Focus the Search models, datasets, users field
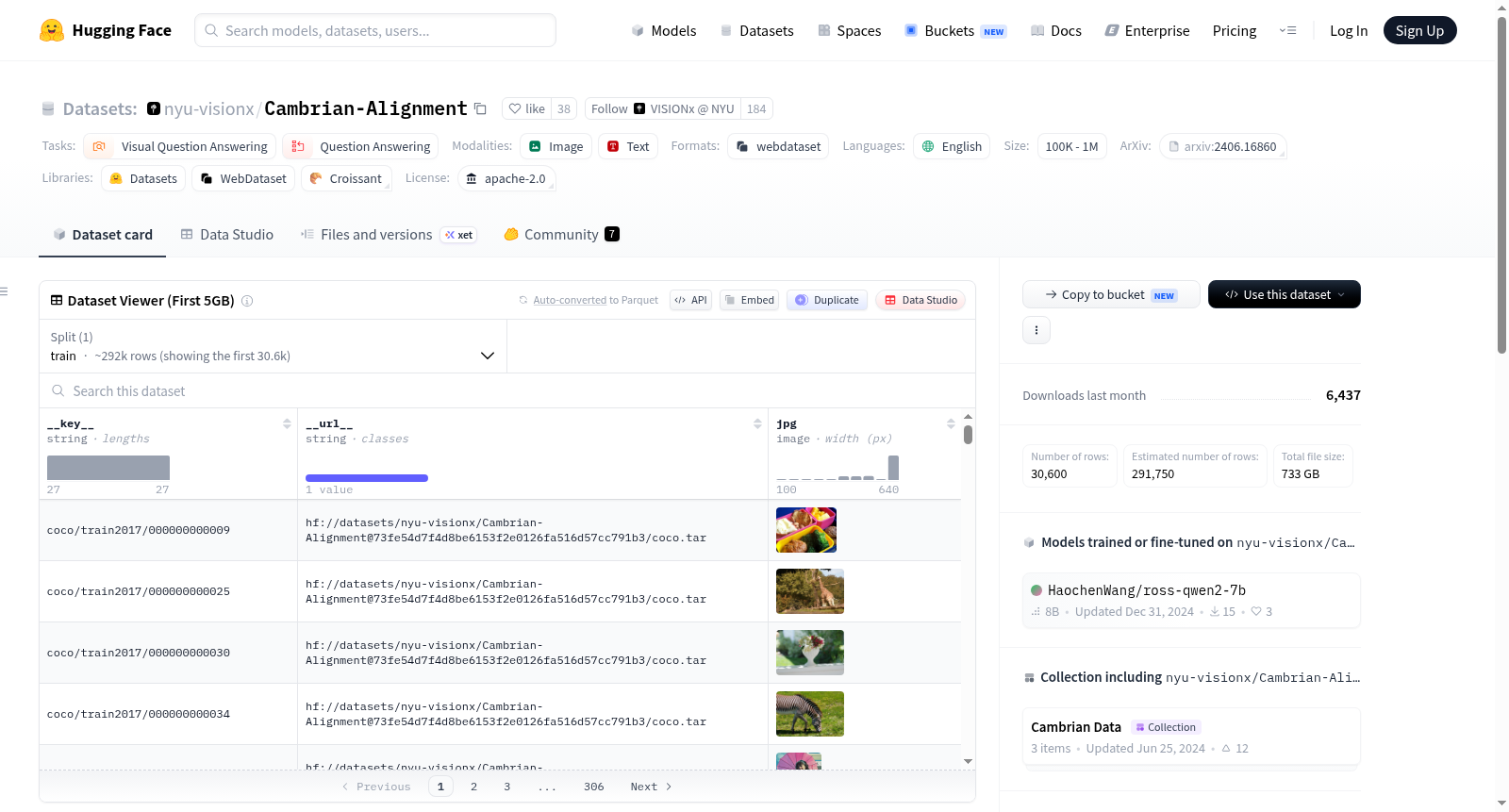This screenshot has width=1509, height=812. 375,30
